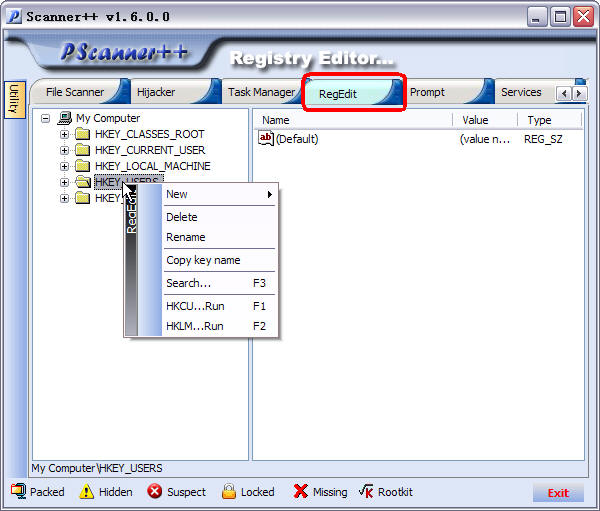Image resolution: width=600 pixels, height=511 pixels.
Task: Click the Exit button
Action: 558,493
